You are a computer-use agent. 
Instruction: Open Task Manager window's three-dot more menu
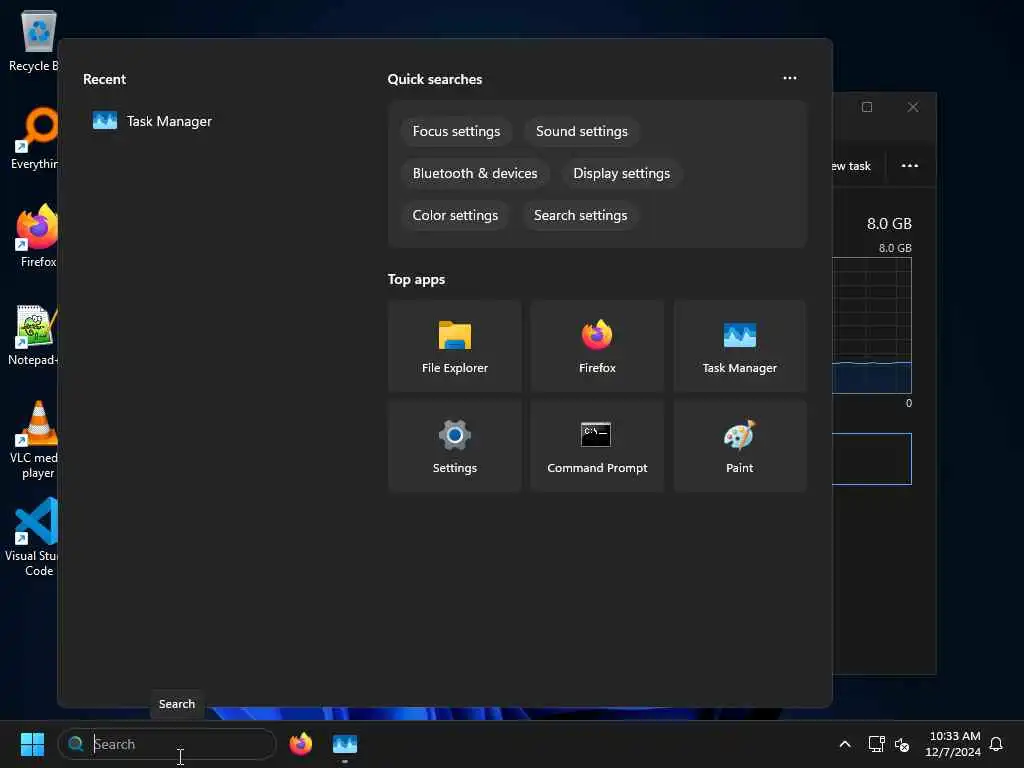pos(910,166)
